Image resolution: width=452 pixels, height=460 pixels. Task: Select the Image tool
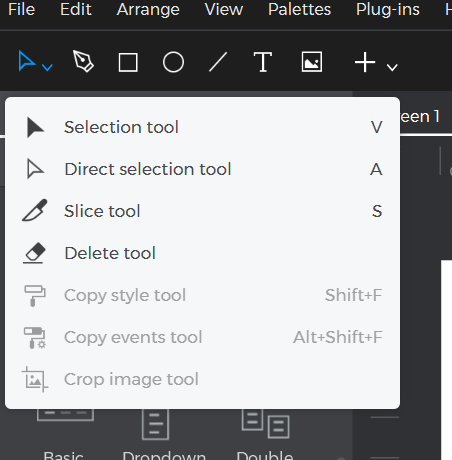coord(312,62)
